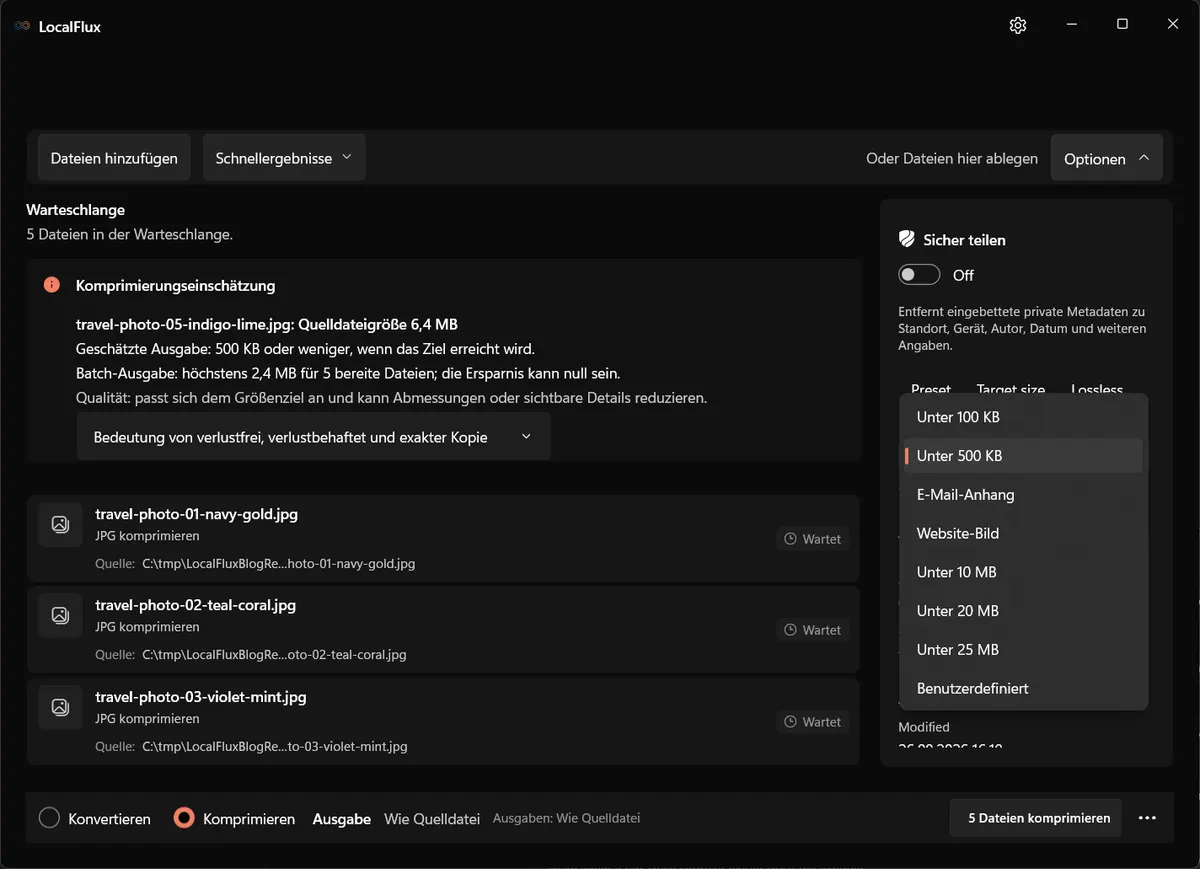Screen dimensions: 1200x869
Task: Click the Modified label in options panel
Action: 924,727
